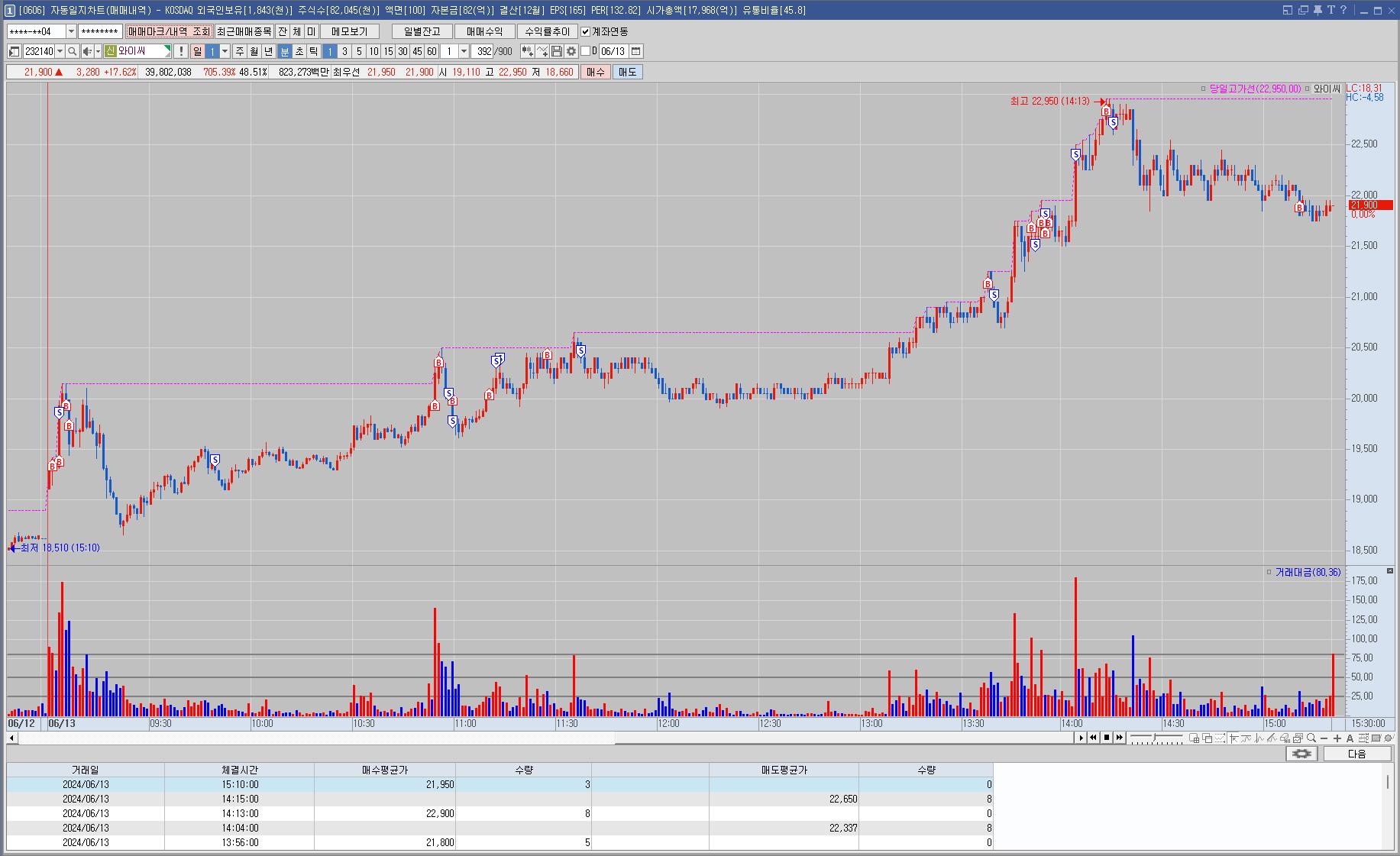Toggle the 계좌연동 checkbox
Image resolution: width=1400 pixels, height=856 pixels.
pos(586,31)
